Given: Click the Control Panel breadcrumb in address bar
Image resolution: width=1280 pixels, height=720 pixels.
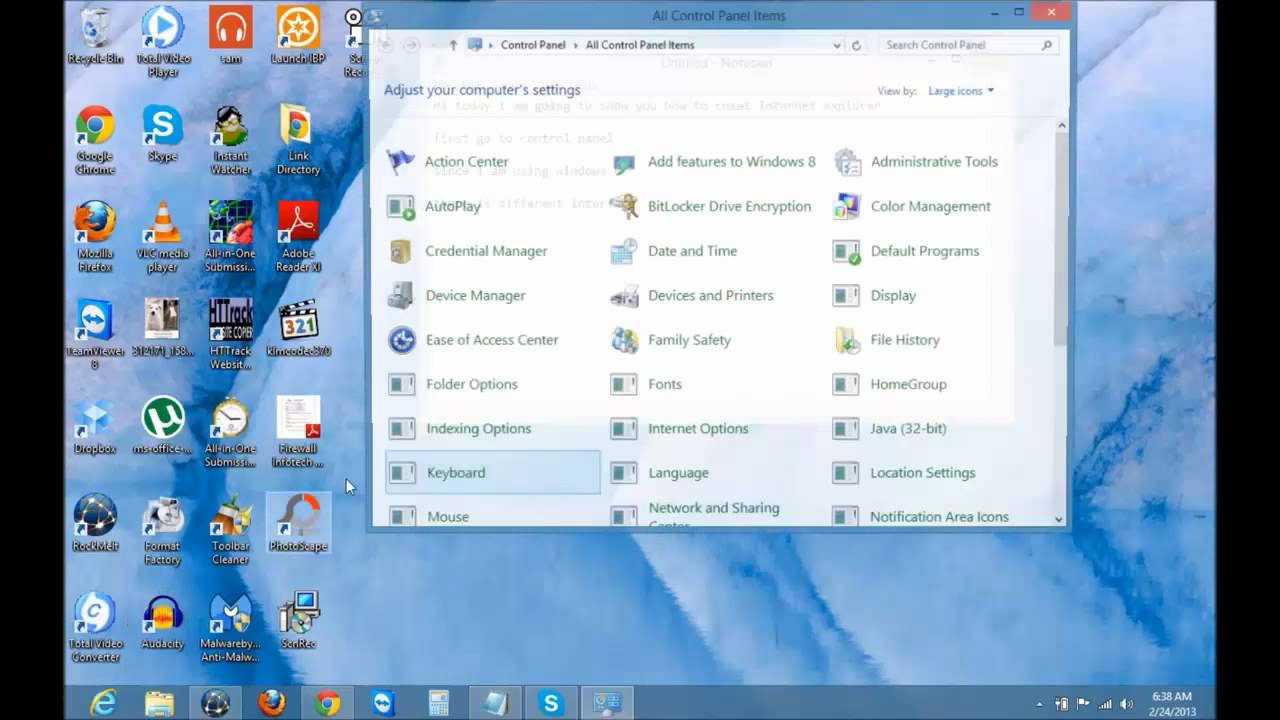Looking at the screenshot, I should tap(533, 45).
